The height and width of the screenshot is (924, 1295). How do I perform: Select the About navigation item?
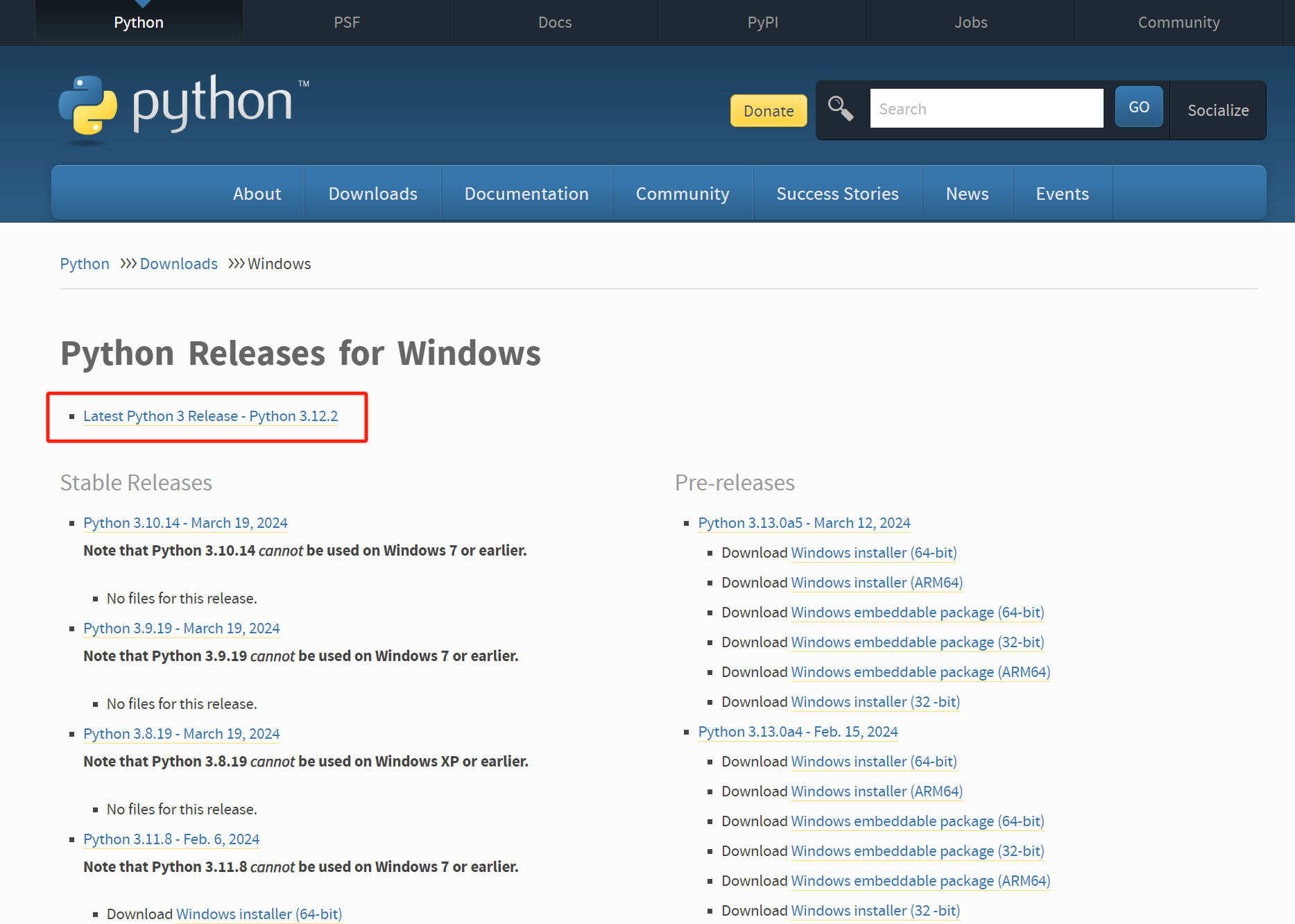pyautogui.click(x=257, y=194)
